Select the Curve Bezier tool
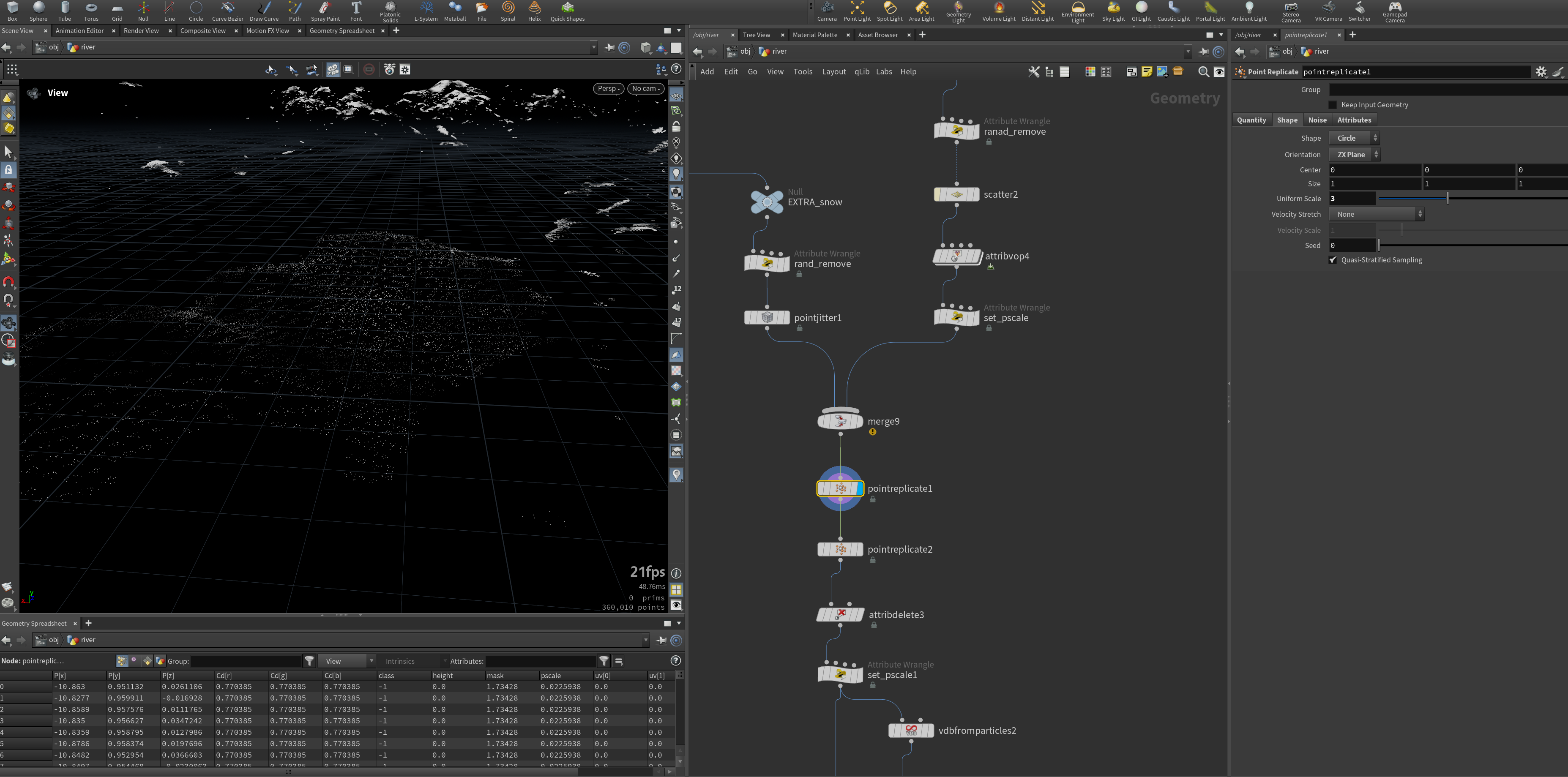This screenshot has width=1568, height=777. coord(228,11)
